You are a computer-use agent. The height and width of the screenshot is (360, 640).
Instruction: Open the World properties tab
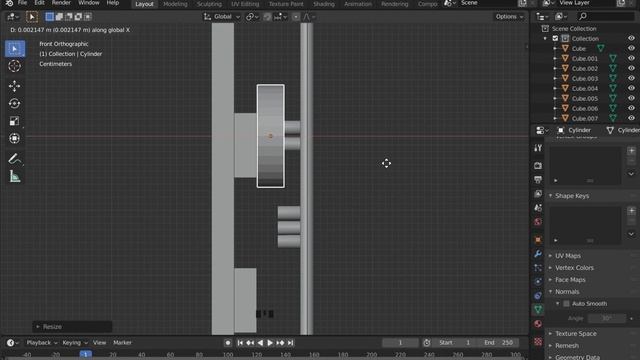click(538, 222)
